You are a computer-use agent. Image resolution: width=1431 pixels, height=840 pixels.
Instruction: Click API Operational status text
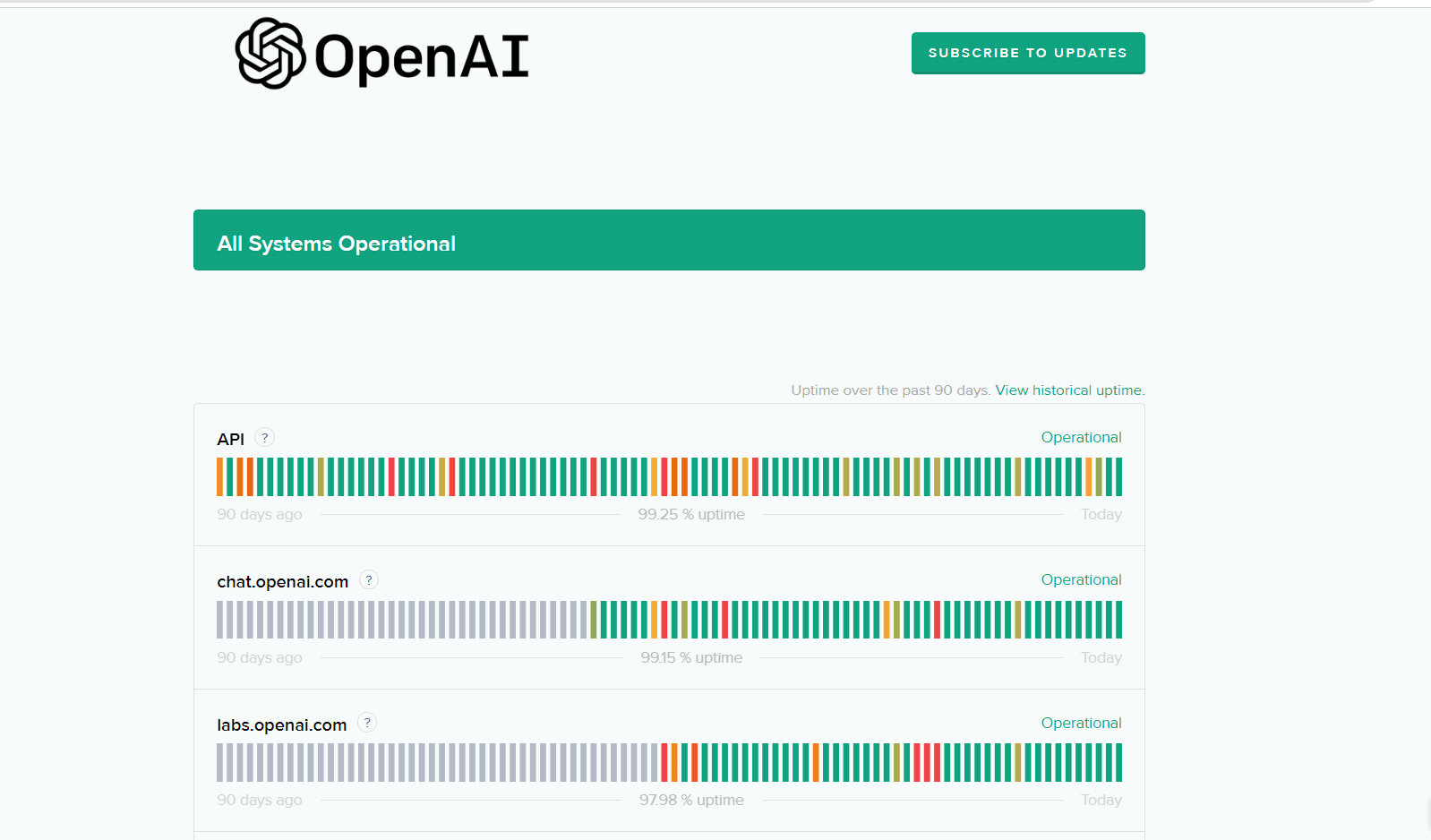[x=1081, y=437]
